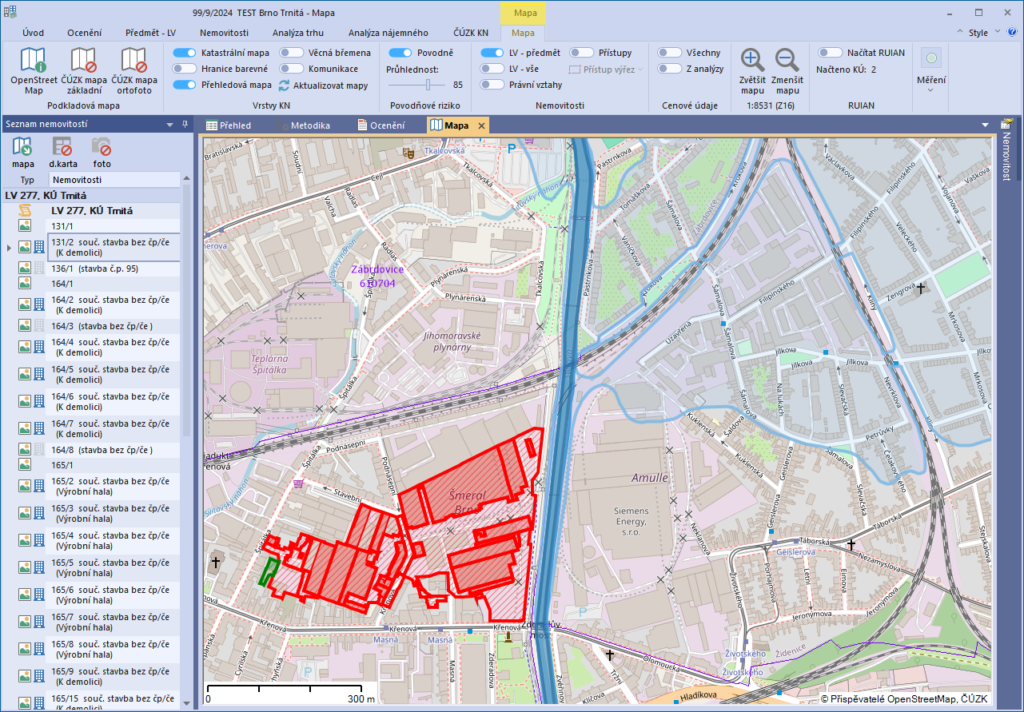
Task: Switch to Přehled document tab
Action: pyautogui.click(x=229, y=125)
